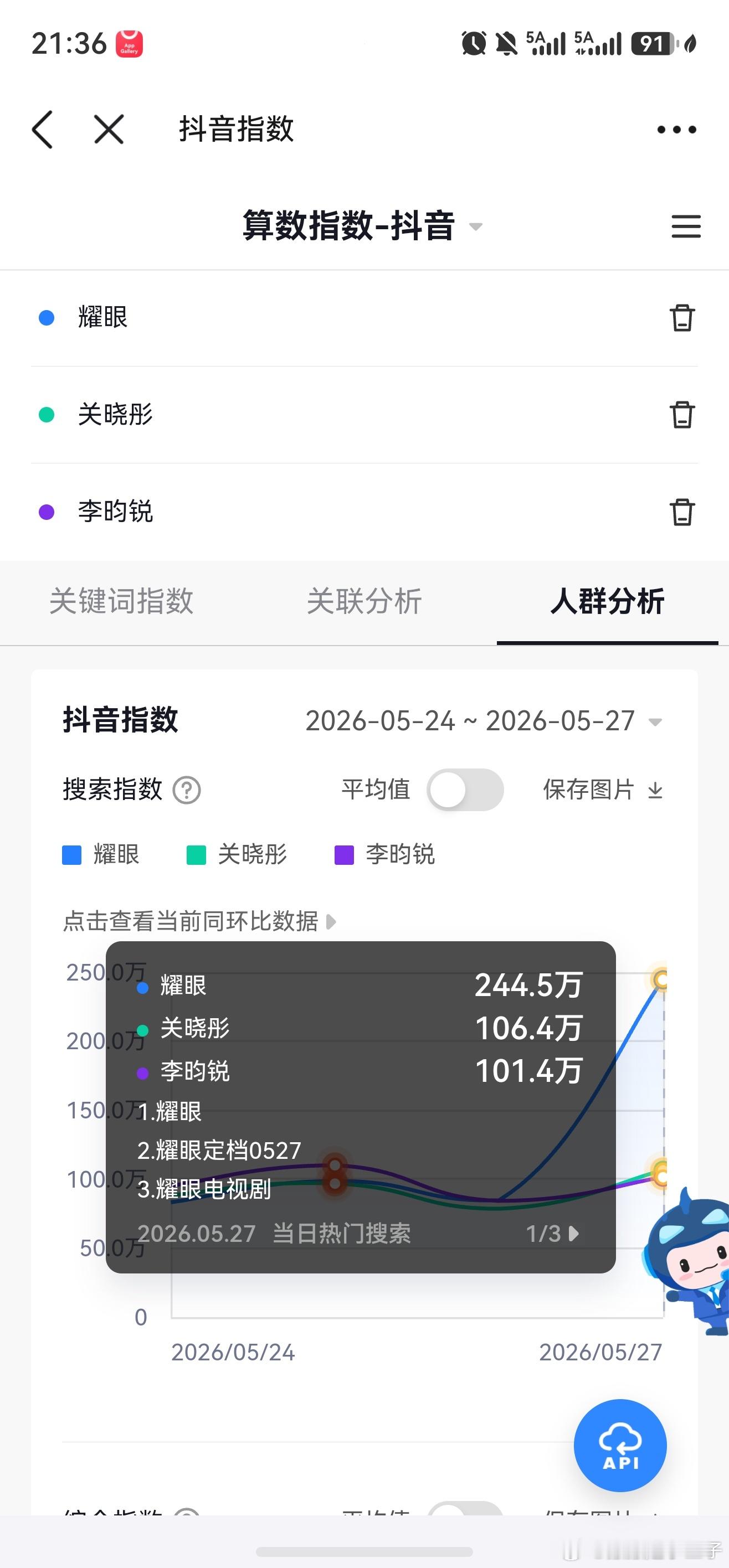Toggle the 李昀锐 purple legend series

(x=385, y=855)
